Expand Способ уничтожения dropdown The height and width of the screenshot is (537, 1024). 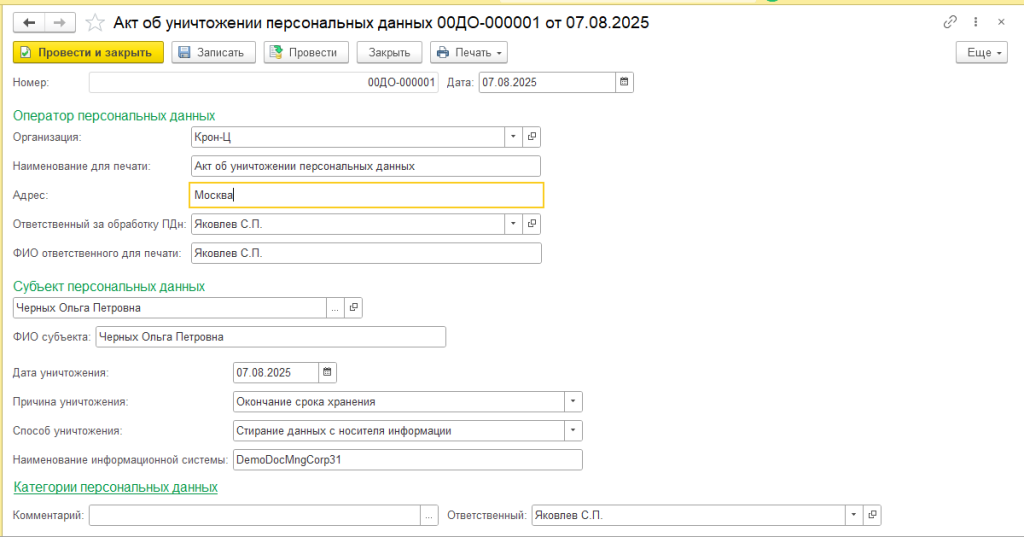click(x=573, y=431)
